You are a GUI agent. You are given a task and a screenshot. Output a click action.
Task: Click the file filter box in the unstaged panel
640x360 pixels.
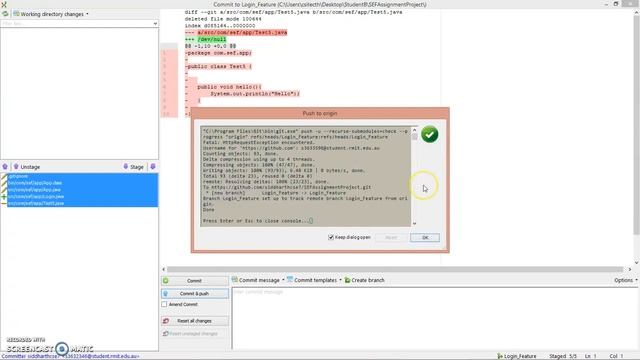[x=76, y=24]
